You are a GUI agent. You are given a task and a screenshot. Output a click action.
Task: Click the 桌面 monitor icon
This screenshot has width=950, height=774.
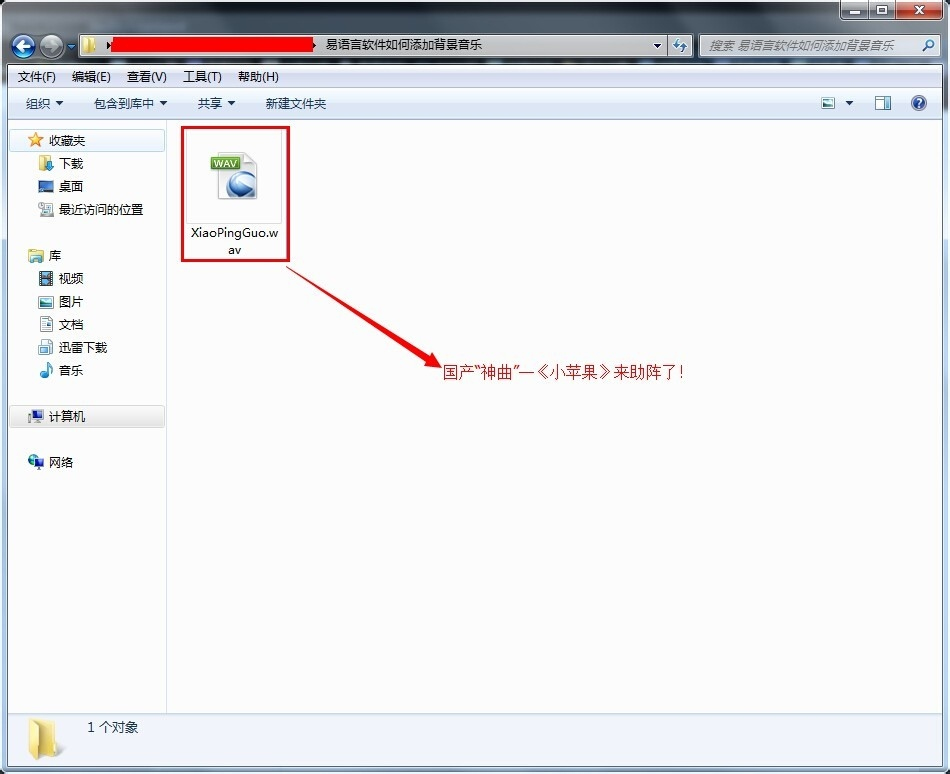click(x=45, y=187)
